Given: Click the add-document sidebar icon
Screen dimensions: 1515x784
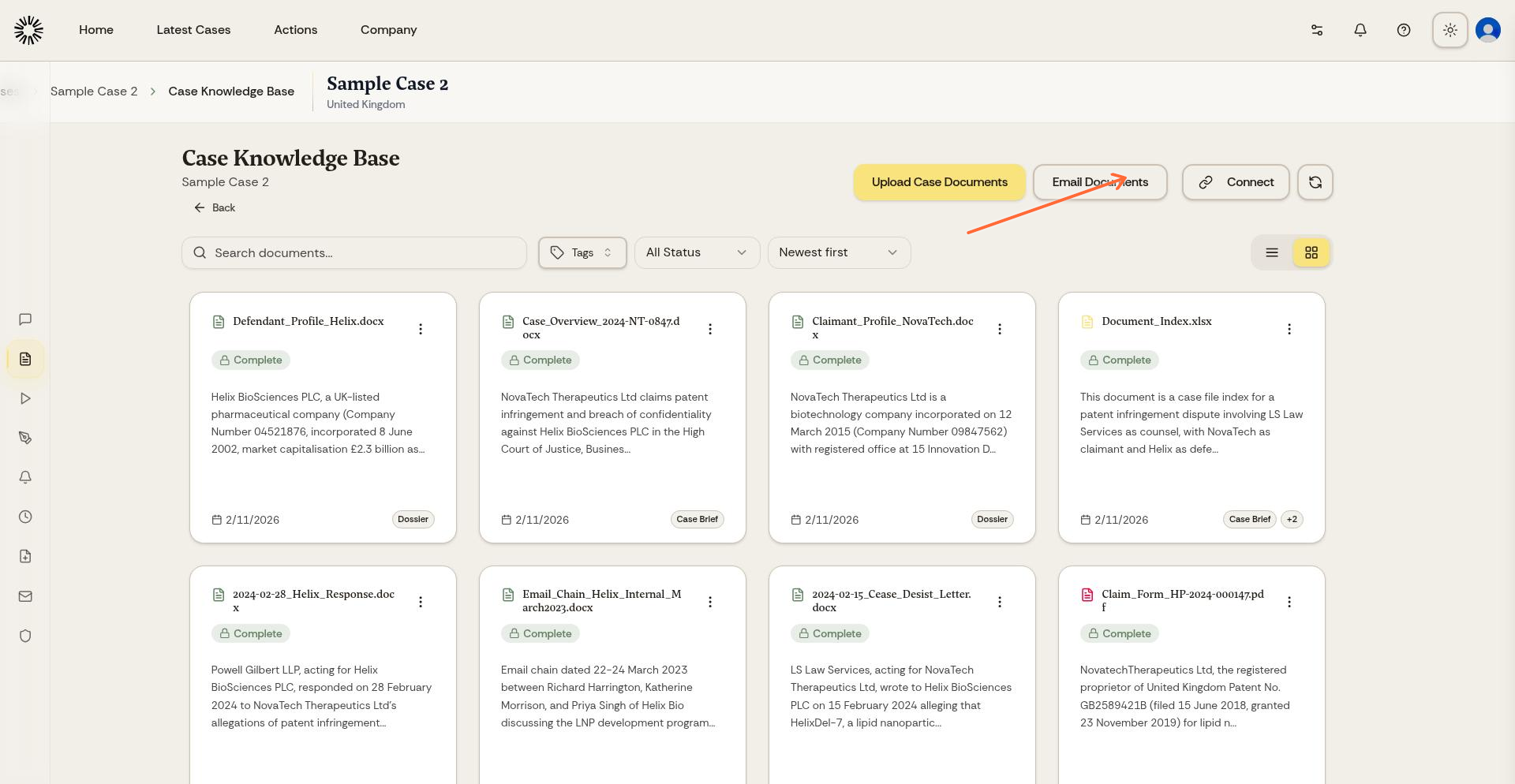Looking at the screenshot, I should 25,556.
